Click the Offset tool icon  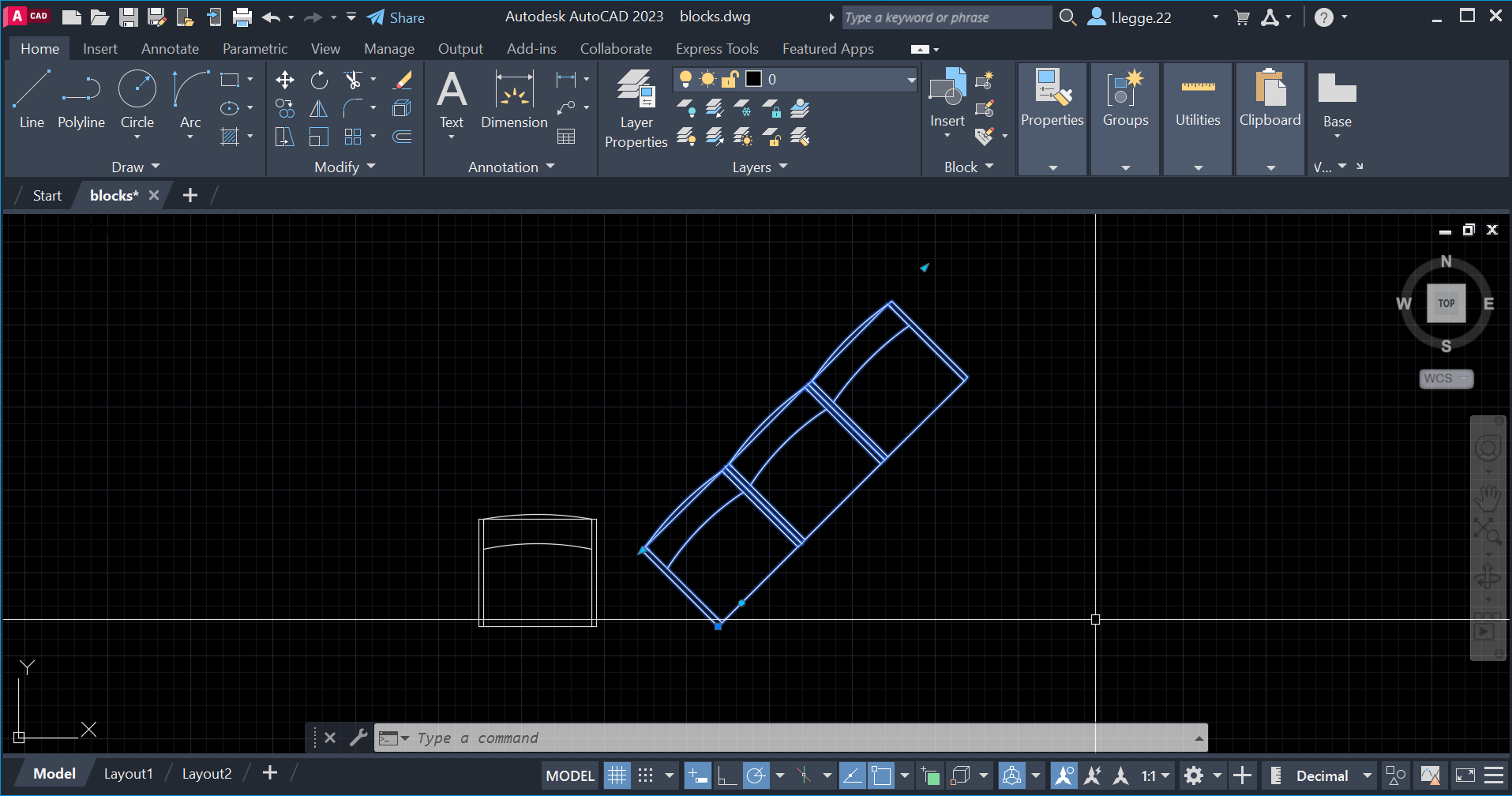click(x=403, y=137)
